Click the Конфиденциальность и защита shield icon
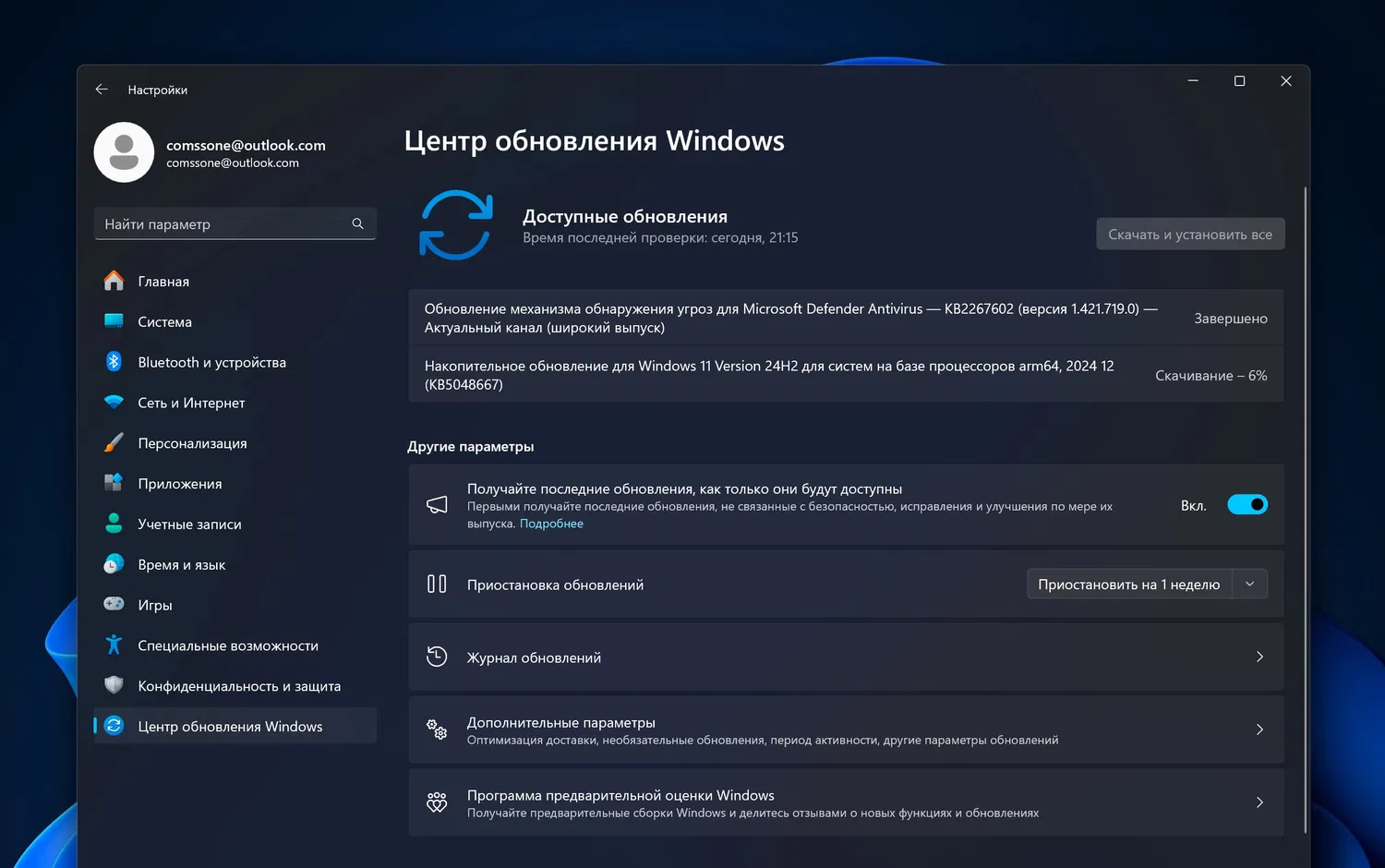Image resolution: width=1385 pixels, height=868 pixels. [114, 685]
